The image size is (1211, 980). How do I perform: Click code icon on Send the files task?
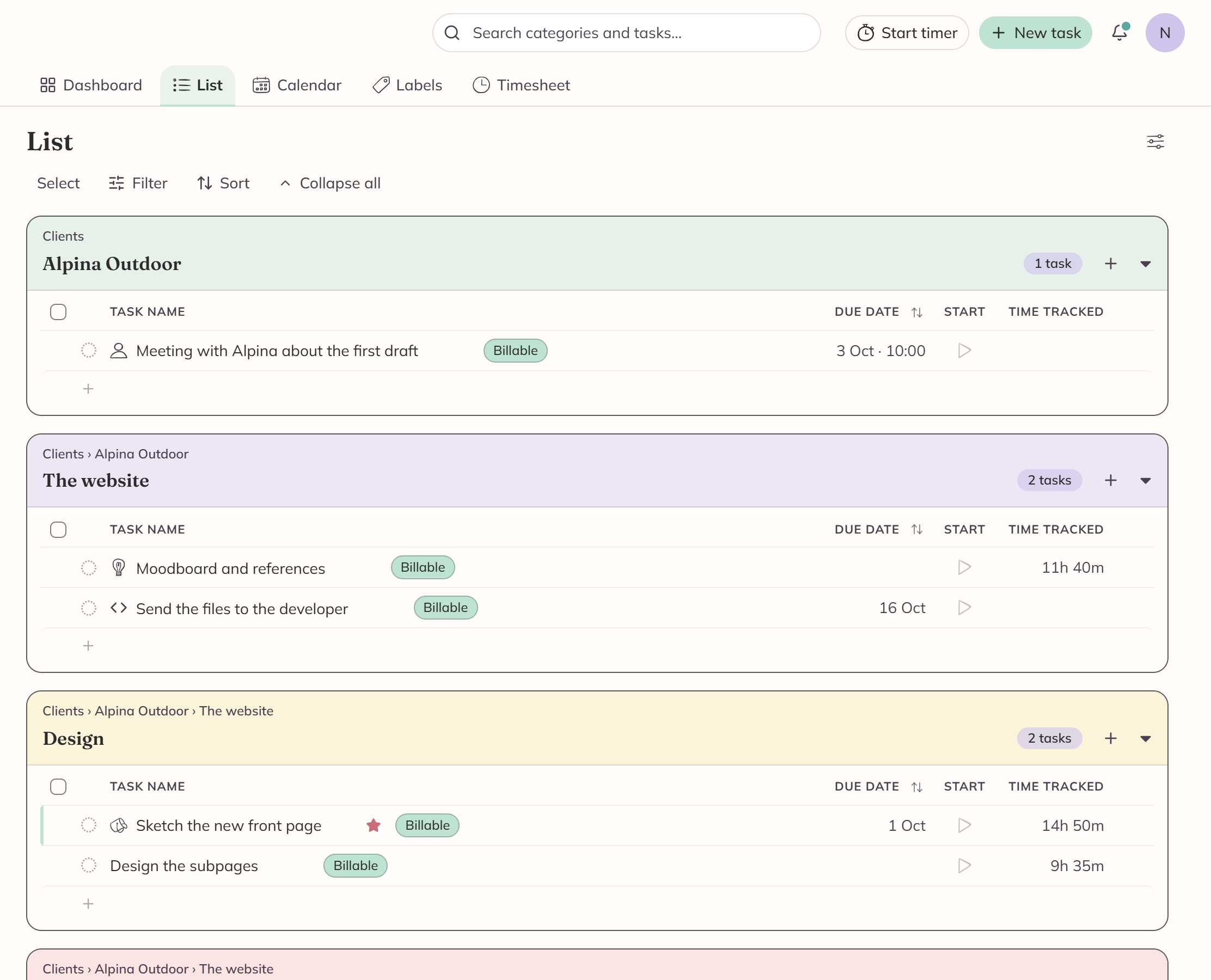click(x=119, y=608)
